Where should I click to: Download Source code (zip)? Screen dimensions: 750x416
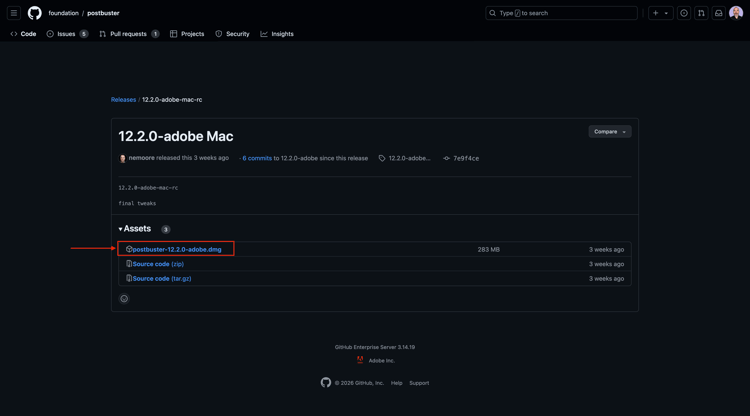pos(158,264)
